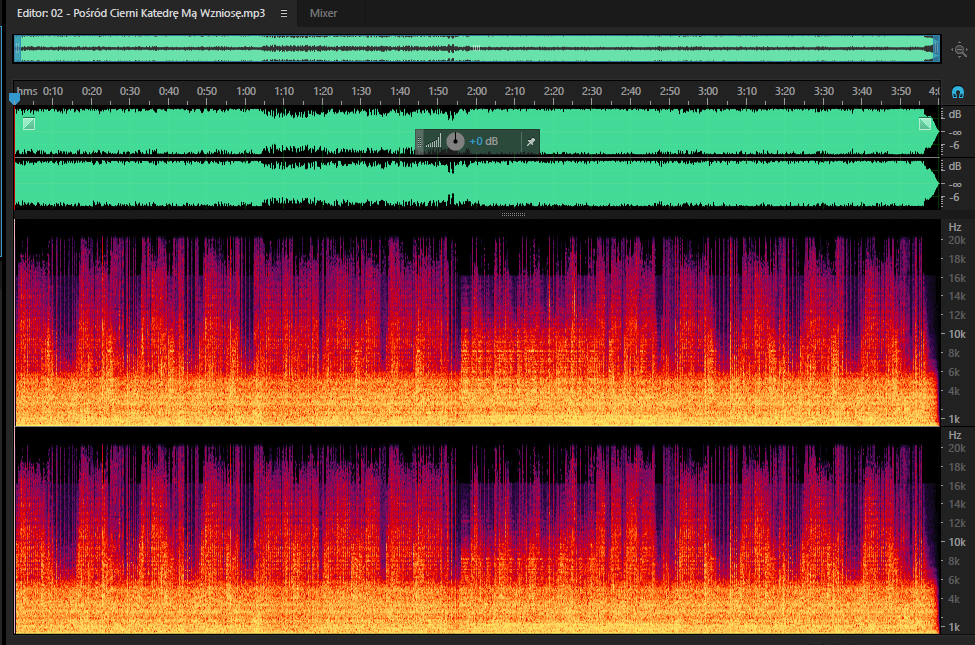Pin the amplitude HUD with the pushpin
Screen dimensions: 975x645
coord(530,142)
